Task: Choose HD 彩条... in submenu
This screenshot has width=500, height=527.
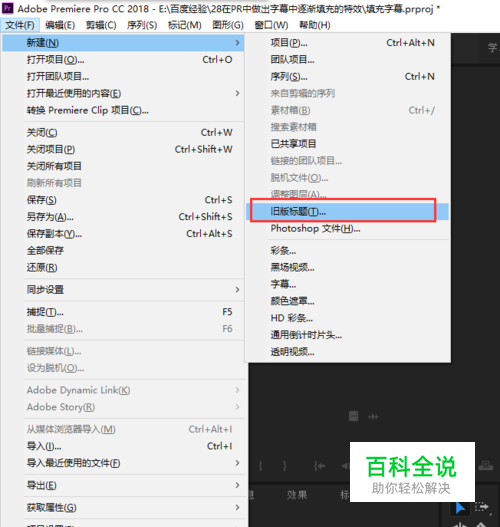Action: point(348,318)
